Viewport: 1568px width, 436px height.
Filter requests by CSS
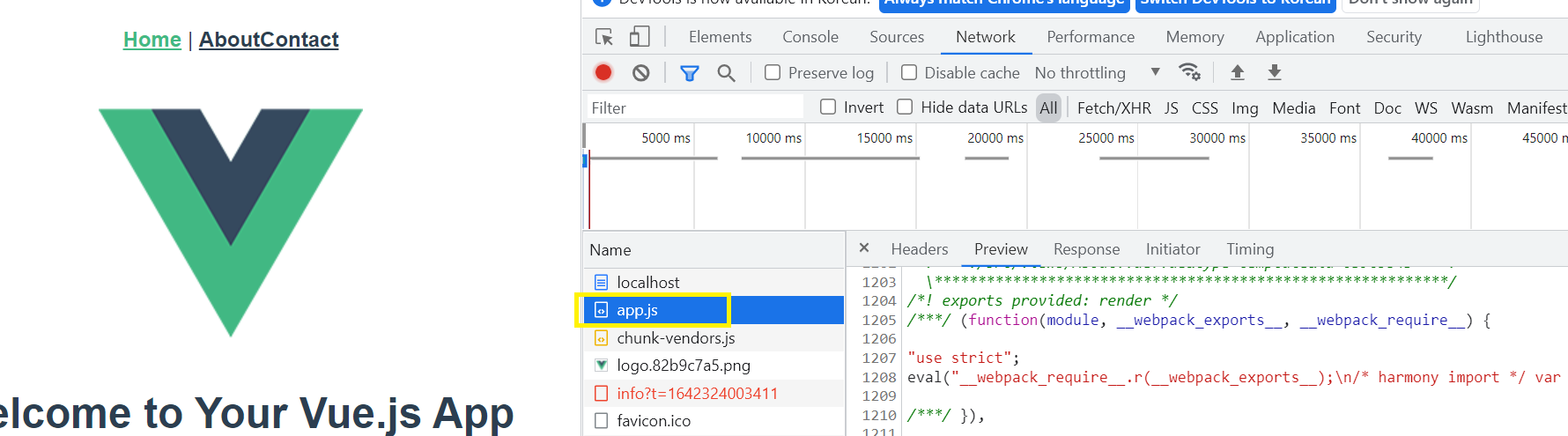(1204, 107)
